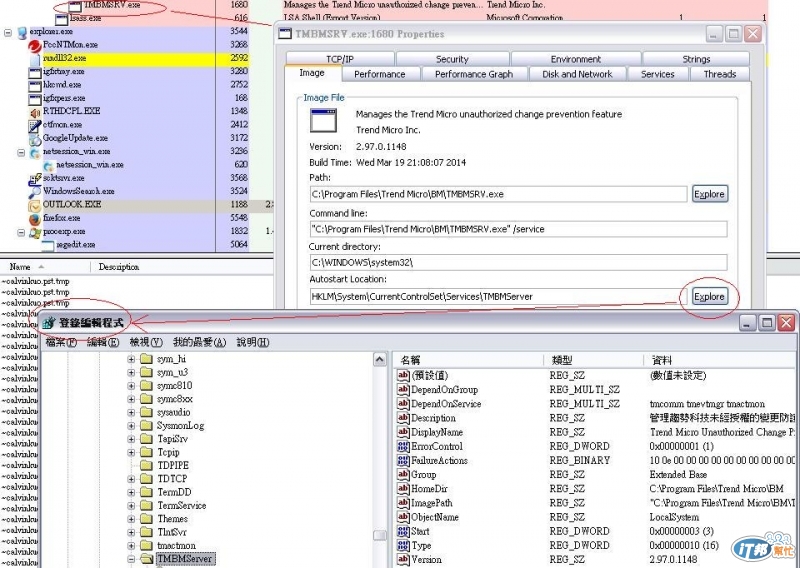Click the FailureActions binary value icon

pyautogui.click(x=403, y=461)
